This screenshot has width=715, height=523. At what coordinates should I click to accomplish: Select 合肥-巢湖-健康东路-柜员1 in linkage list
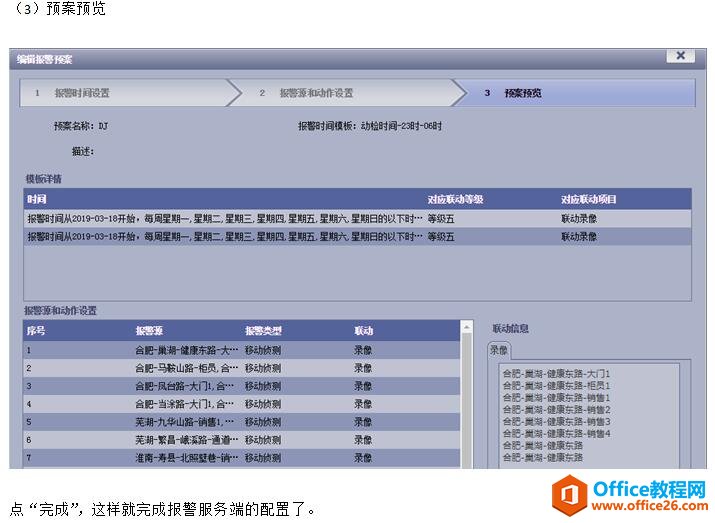pyautogui.click(x=556, y=386)
